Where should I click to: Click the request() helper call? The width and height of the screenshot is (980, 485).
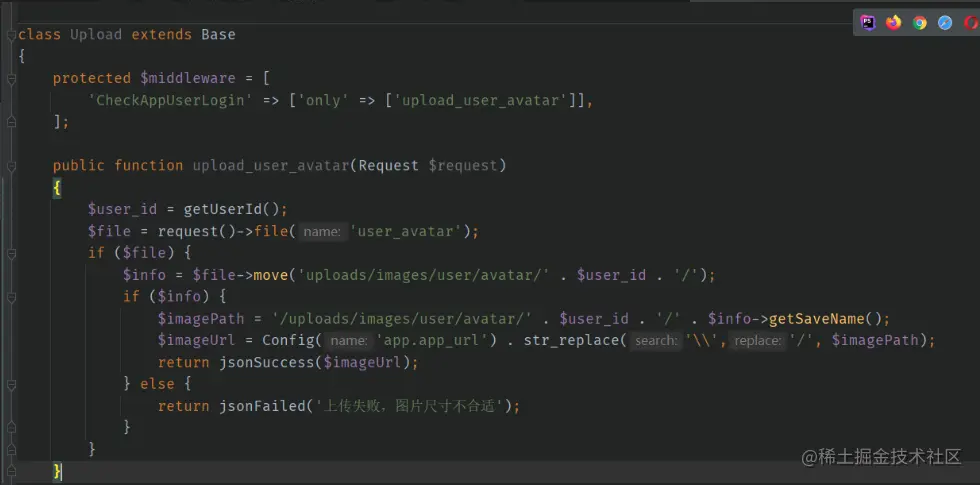click(x=196, y=231)
